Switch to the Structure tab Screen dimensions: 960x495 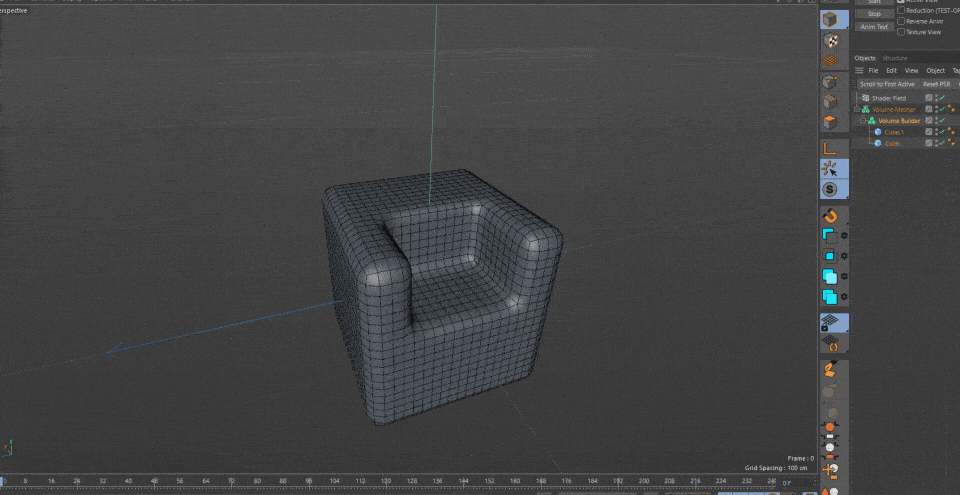tap(894, 58)
